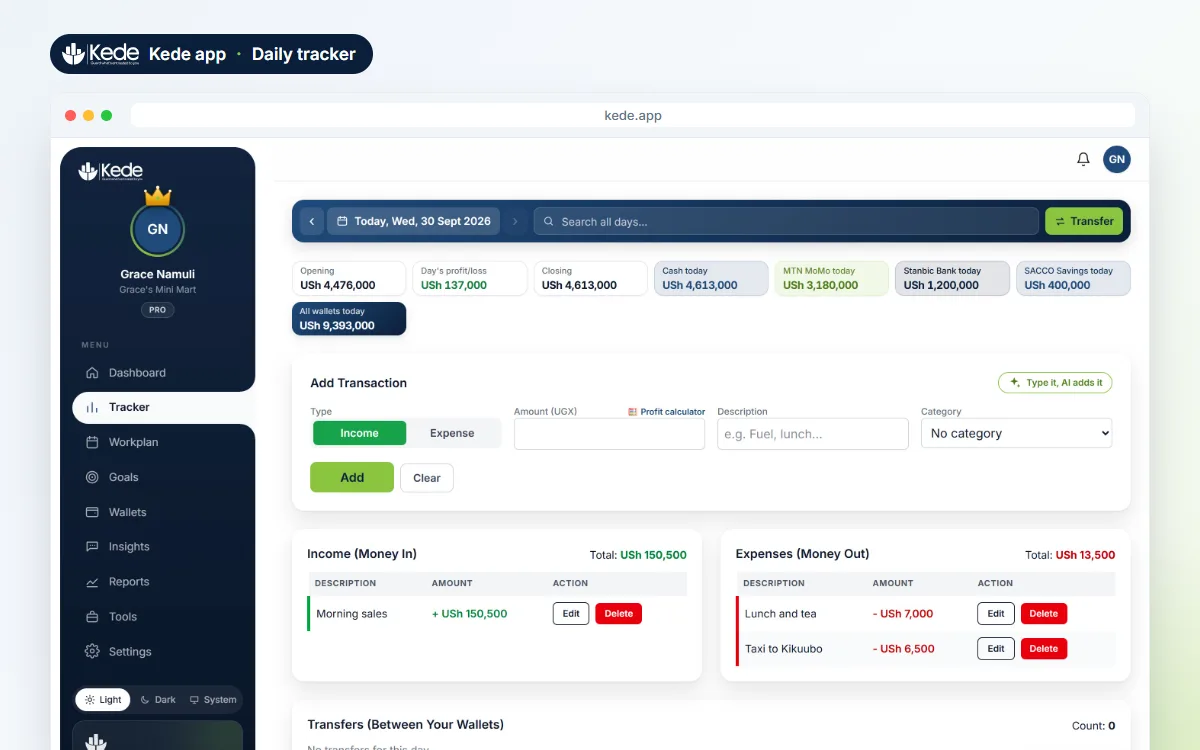
Task: Click the Amount (UGX) input field
Action: (x=609, y=434)
